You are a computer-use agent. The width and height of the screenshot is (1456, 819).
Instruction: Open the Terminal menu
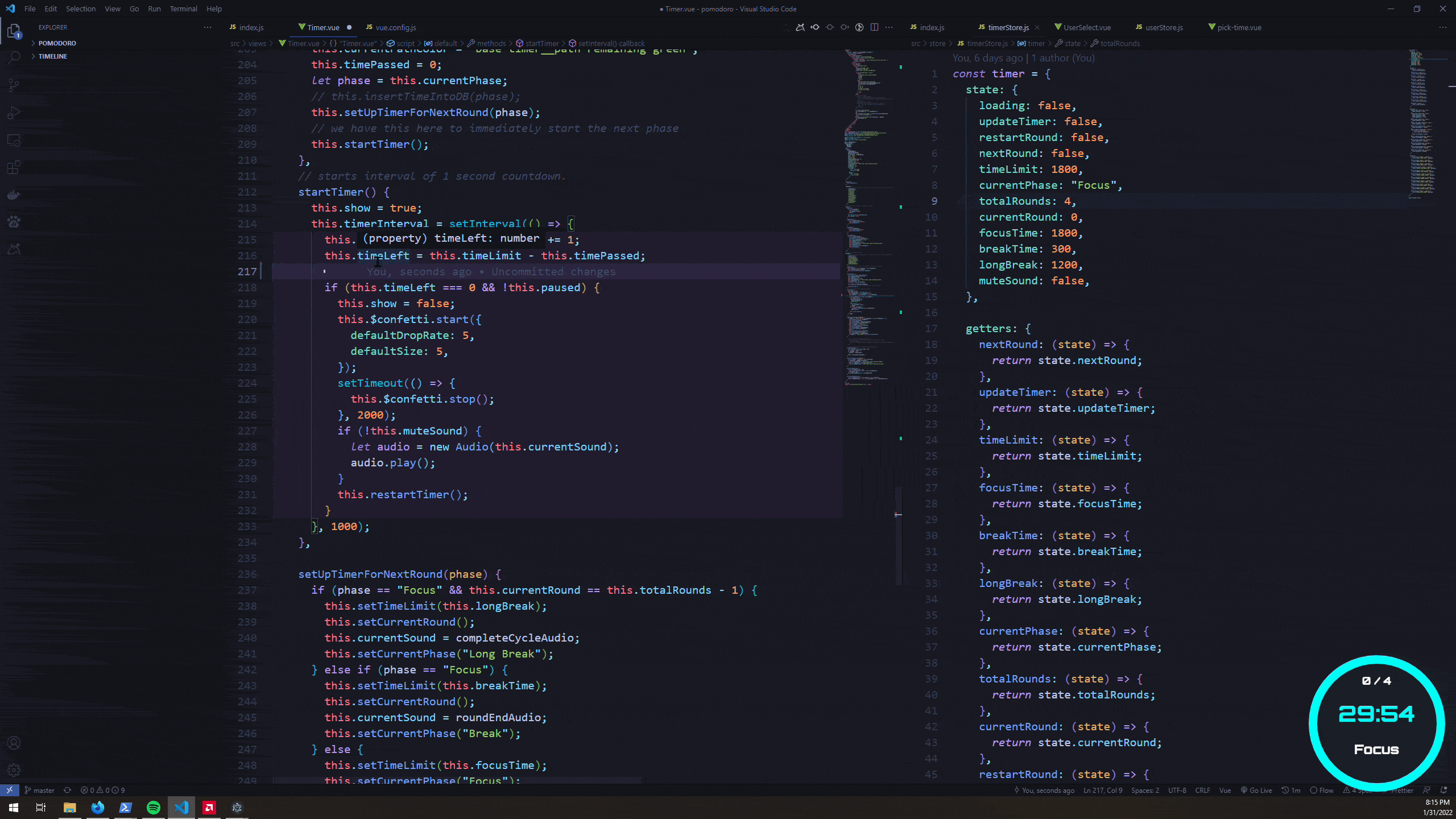pyautogui.click(x=183, y=9)
